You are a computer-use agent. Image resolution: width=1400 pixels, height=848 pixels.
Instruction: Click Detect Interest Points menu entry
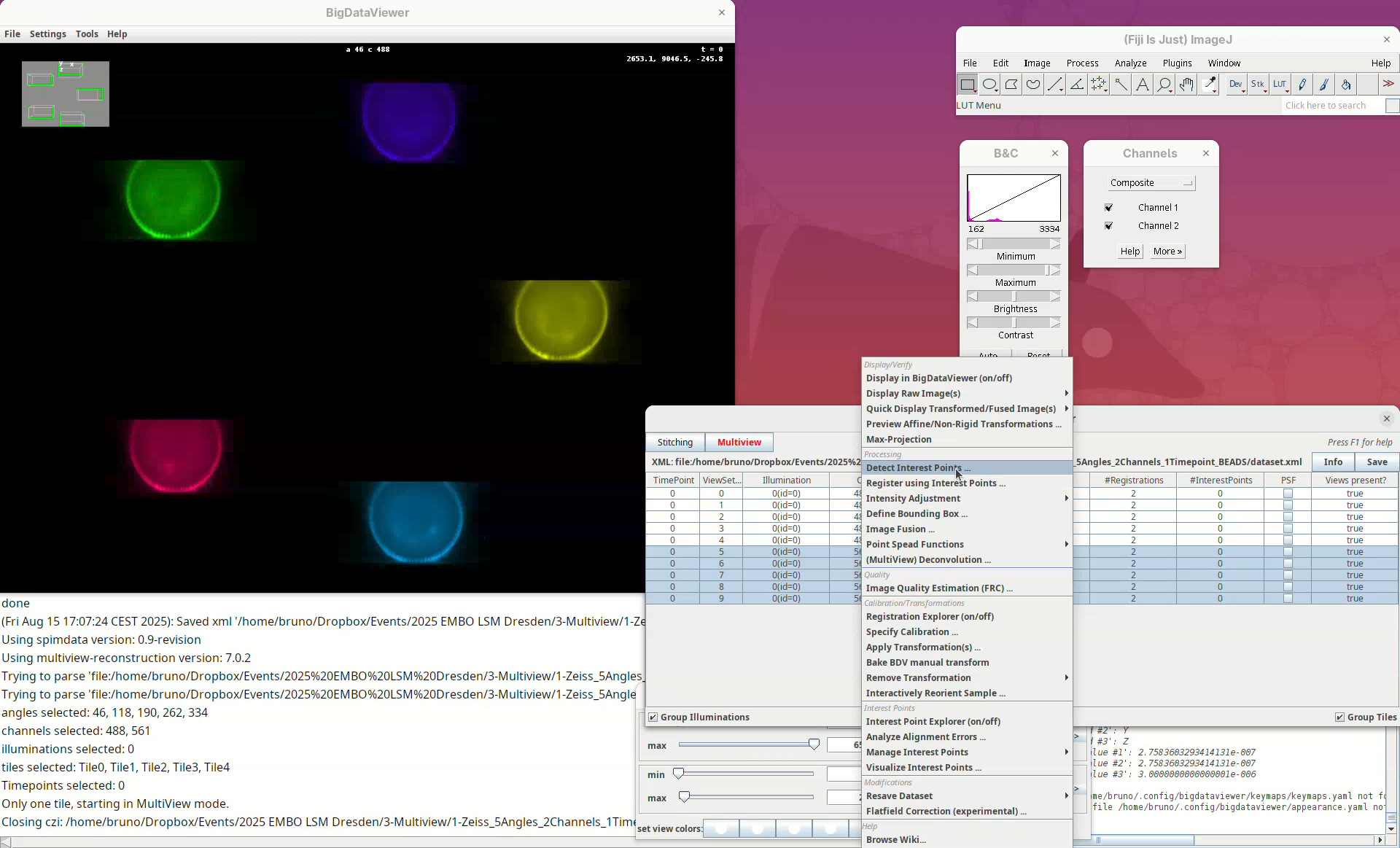917,468
